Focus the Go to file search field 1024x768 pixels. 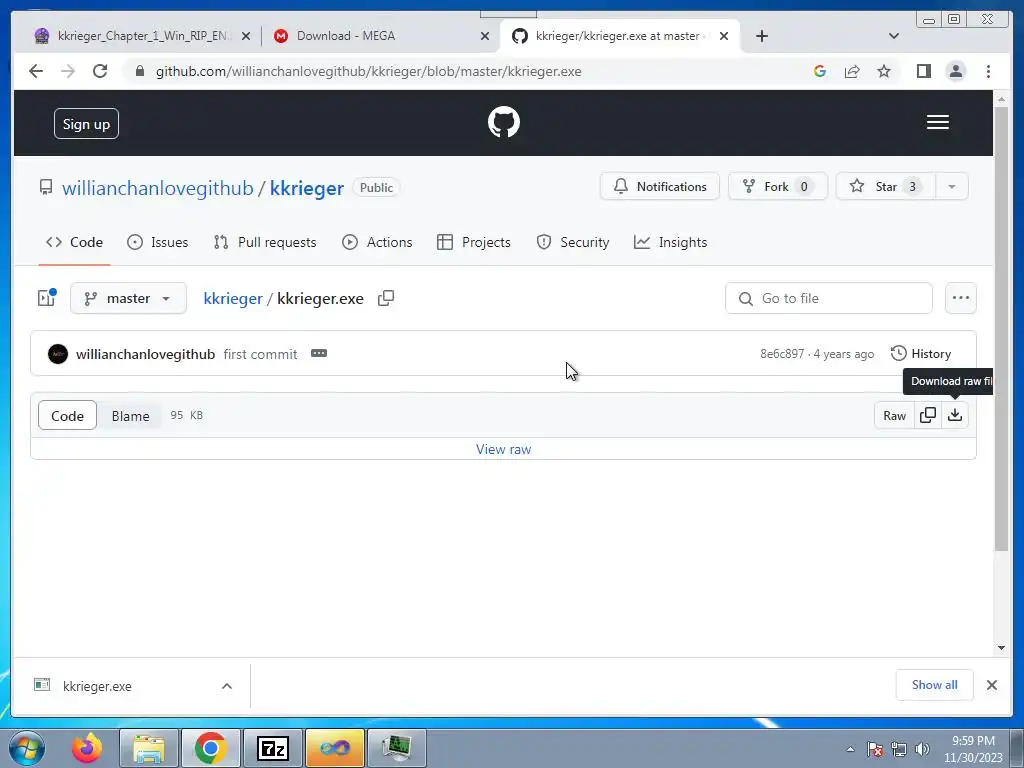coord(829,298)
